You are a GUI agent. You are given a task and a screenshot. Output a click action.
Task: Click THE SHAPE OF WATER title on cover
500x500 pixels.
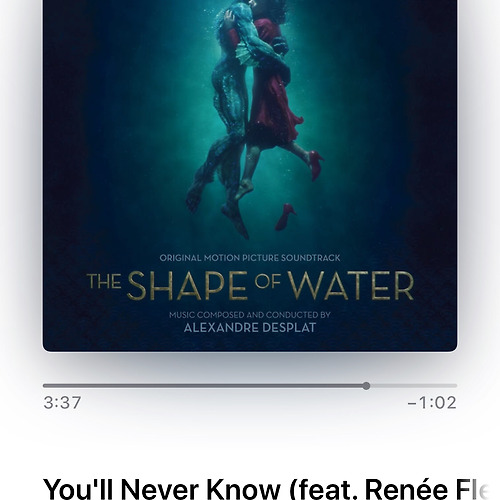click(250, 286)
